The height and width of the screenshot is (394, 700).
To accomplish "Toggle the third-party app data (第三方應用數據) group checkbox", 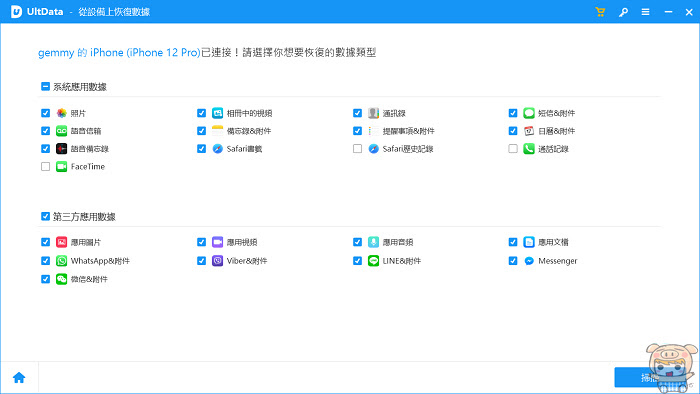I will [45, 216].
